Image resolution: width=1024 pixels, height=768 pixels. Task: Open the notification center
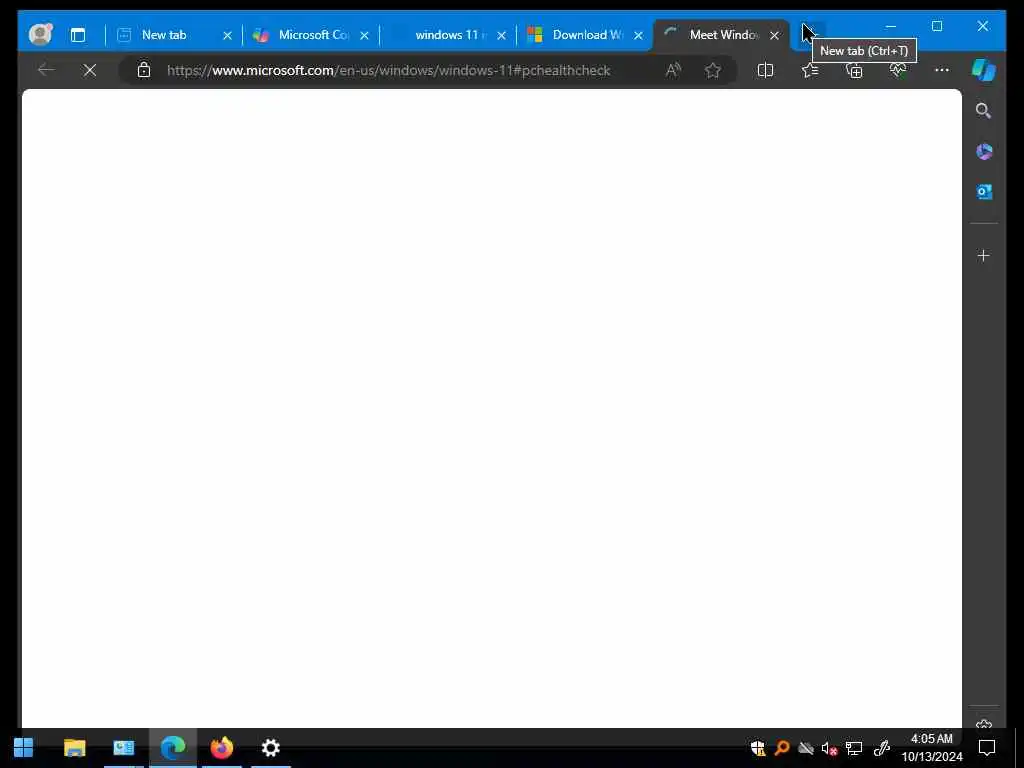(987, 748)
